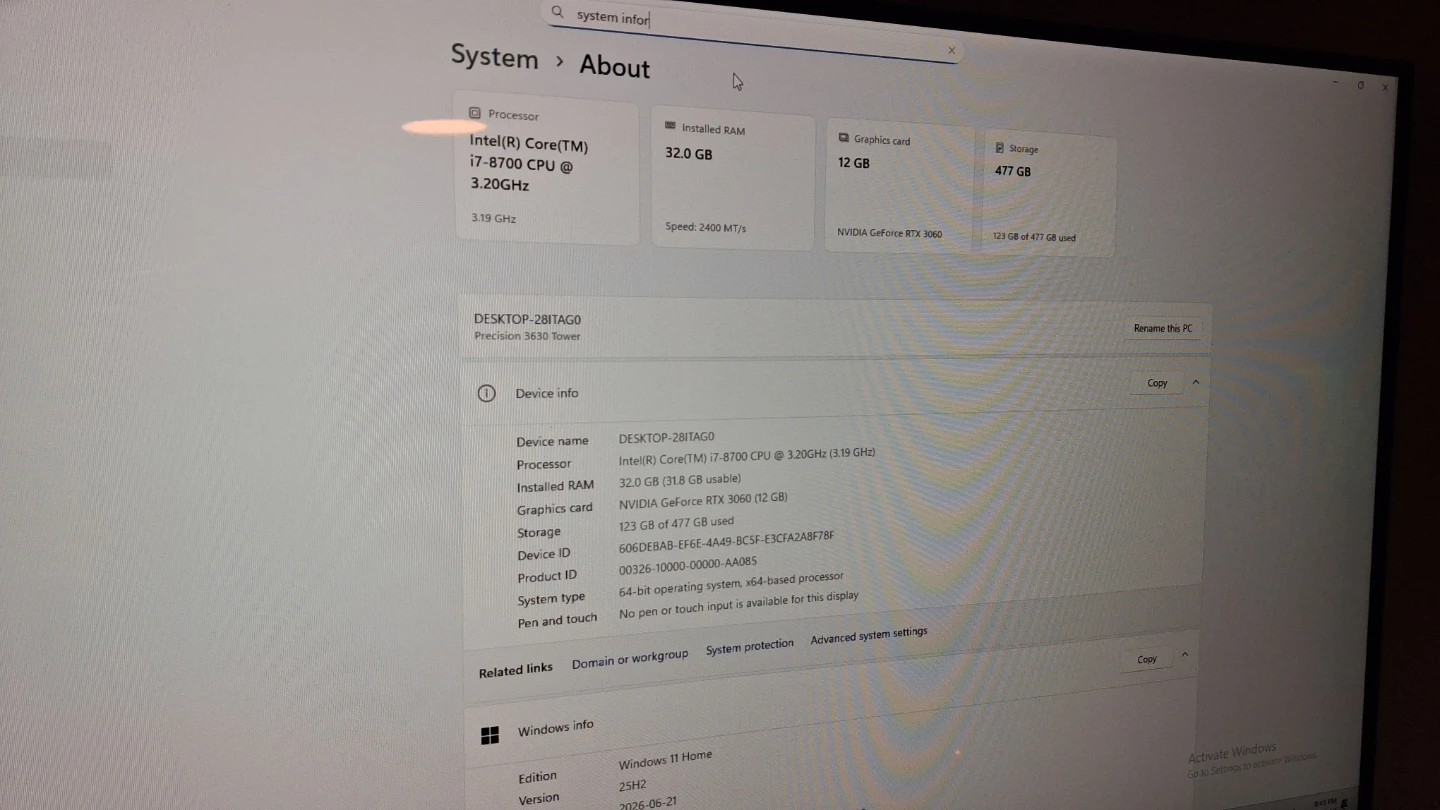Image resolution: width=1440 pixels, height=810 pixels.
Task: Select the Device ID value text
Action: [726, 541]
